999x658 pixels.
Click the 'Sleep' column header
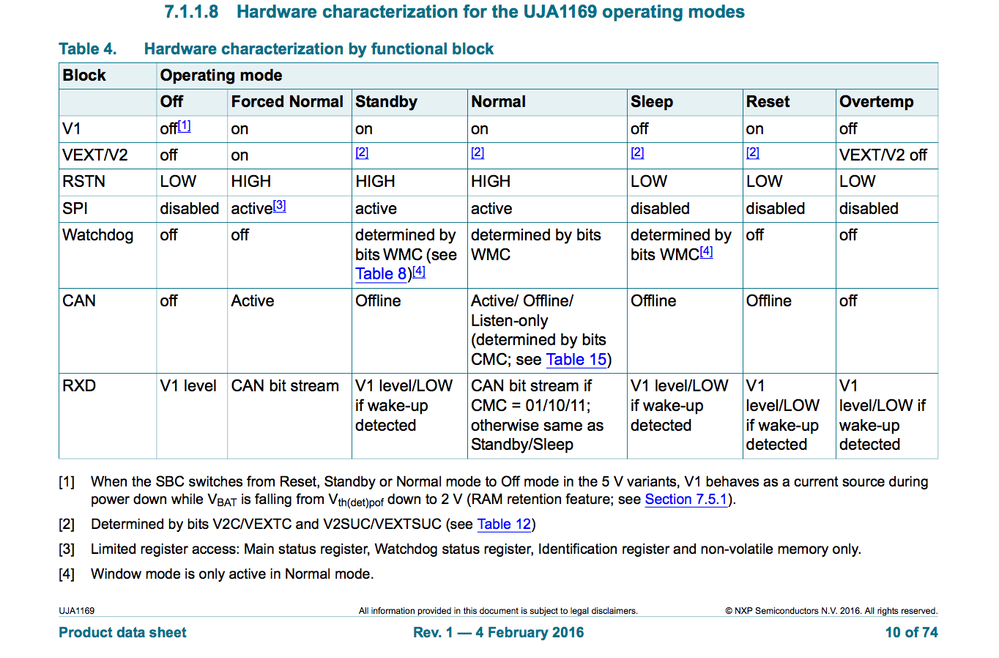tap(652, 102)
